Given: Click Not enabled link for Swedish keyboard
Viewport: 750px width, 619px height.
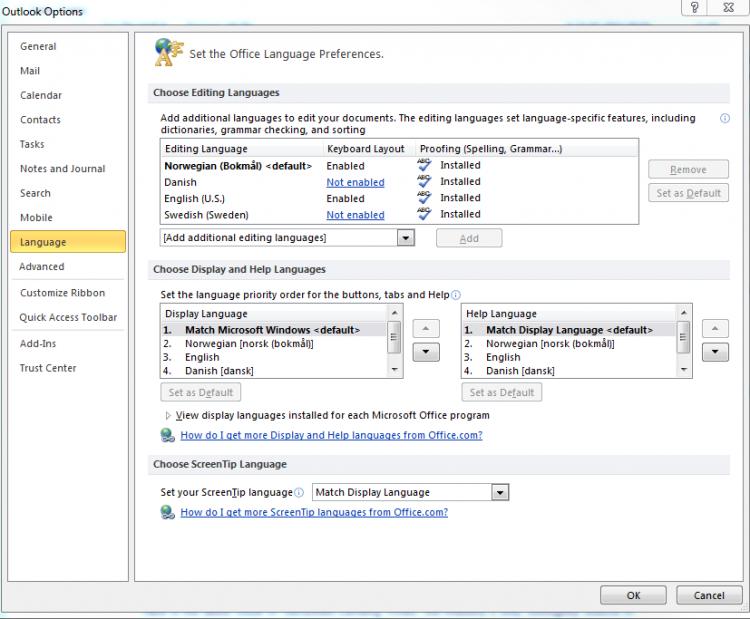Looking at the screenshot, I should (x=355, y=215).
